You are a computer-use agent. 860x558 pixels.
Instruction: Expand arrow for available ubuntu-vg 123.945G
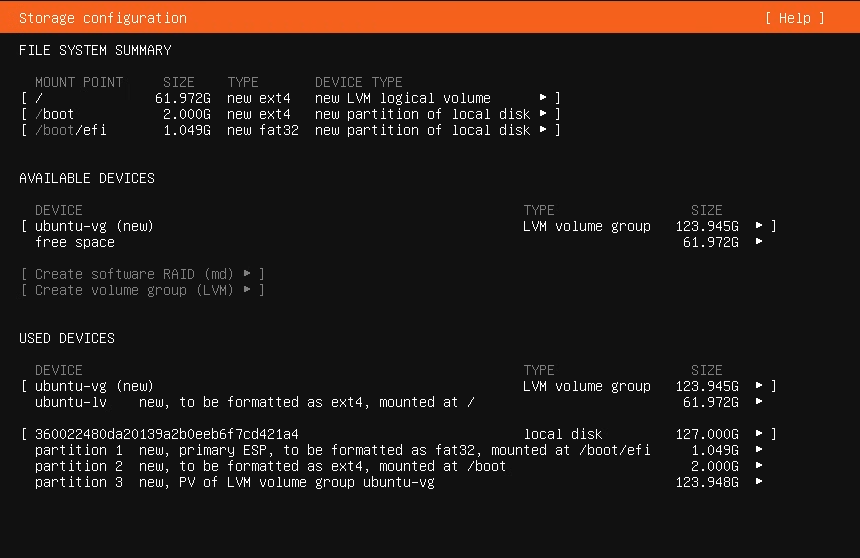tap(759, 226)
